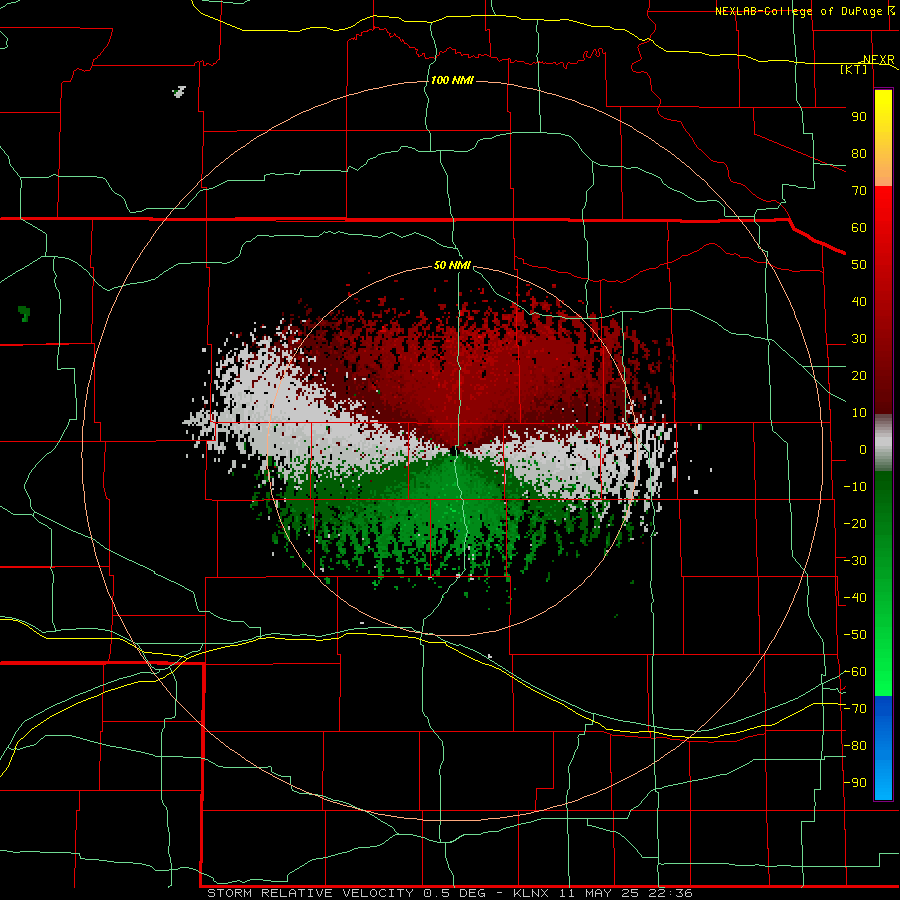This screenshot has height=900, width=900.
Task: Click the blue segment of the color bar
Action: tap(883, 748)
